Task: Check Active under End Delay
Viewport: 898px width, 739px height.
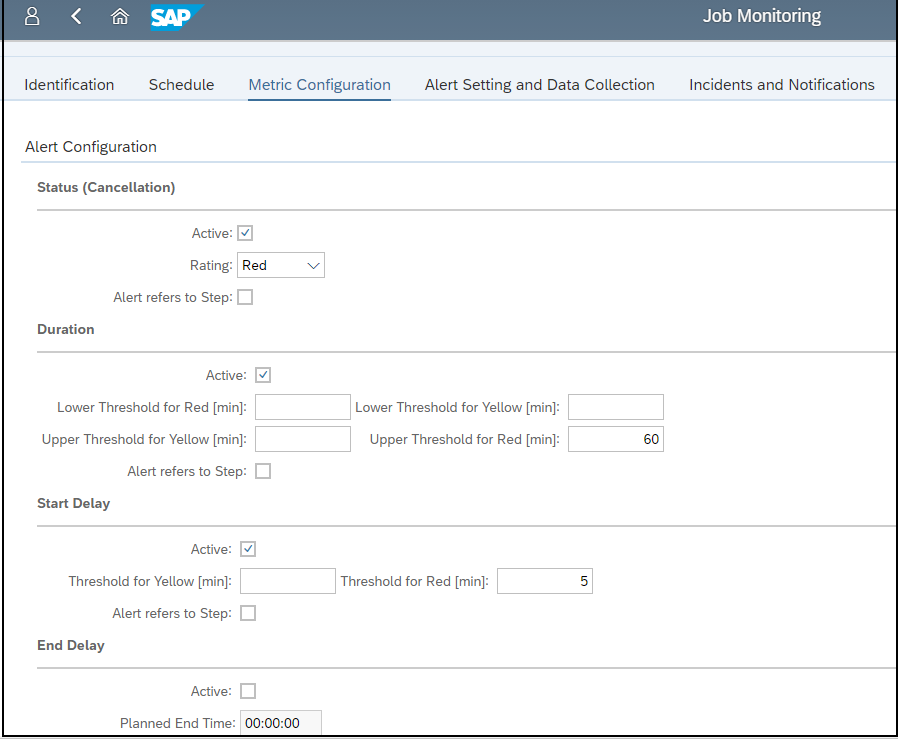Action: click(248, 691)
